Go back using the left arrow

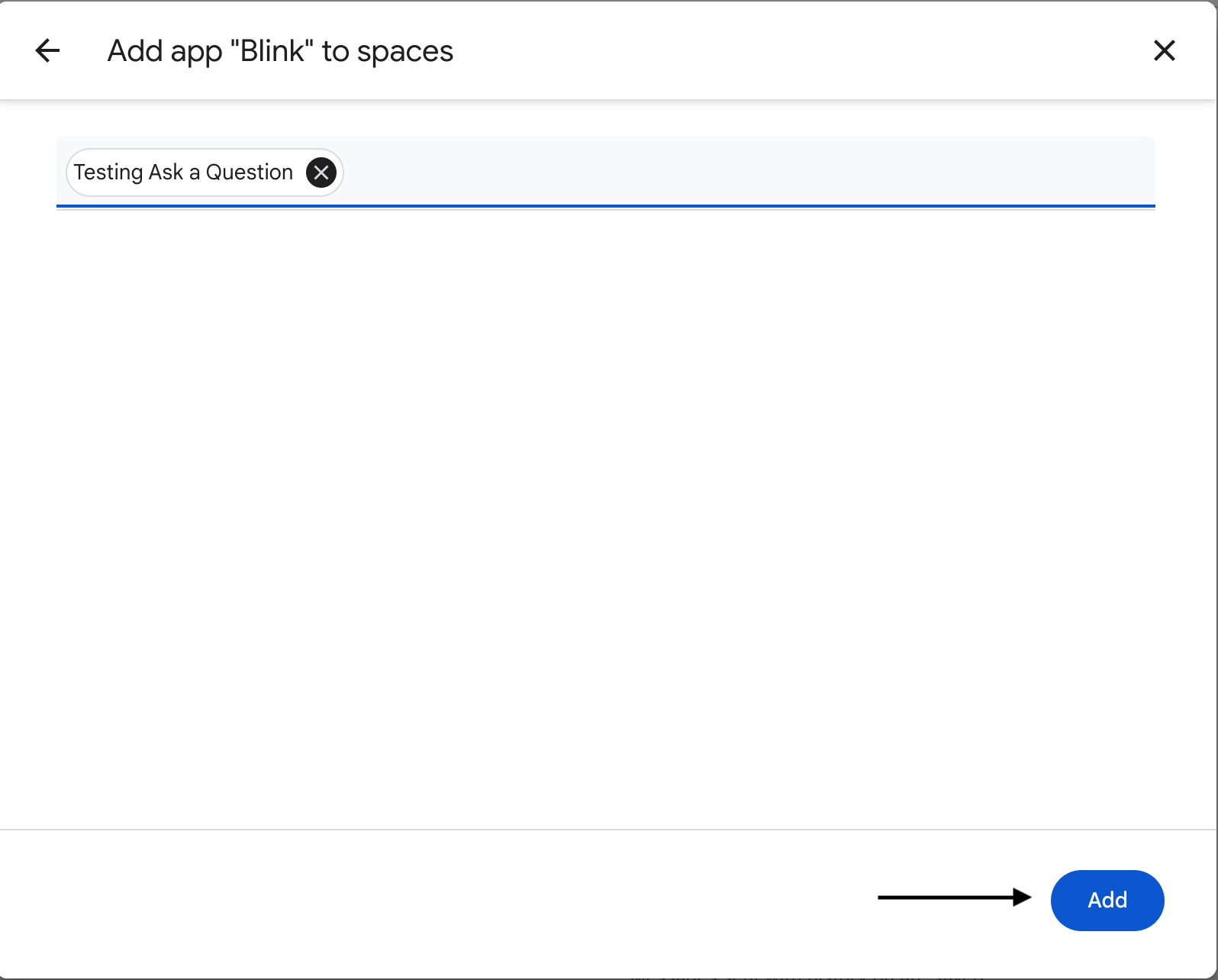coord(47,50)
